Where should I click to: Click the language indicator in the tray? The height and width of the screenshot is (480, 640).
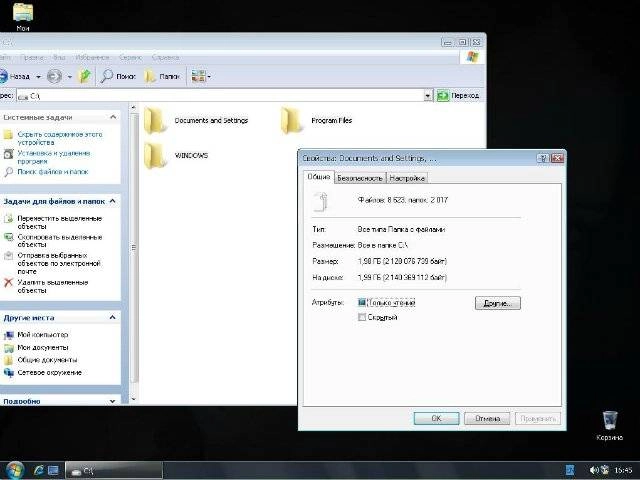point(570,470)
